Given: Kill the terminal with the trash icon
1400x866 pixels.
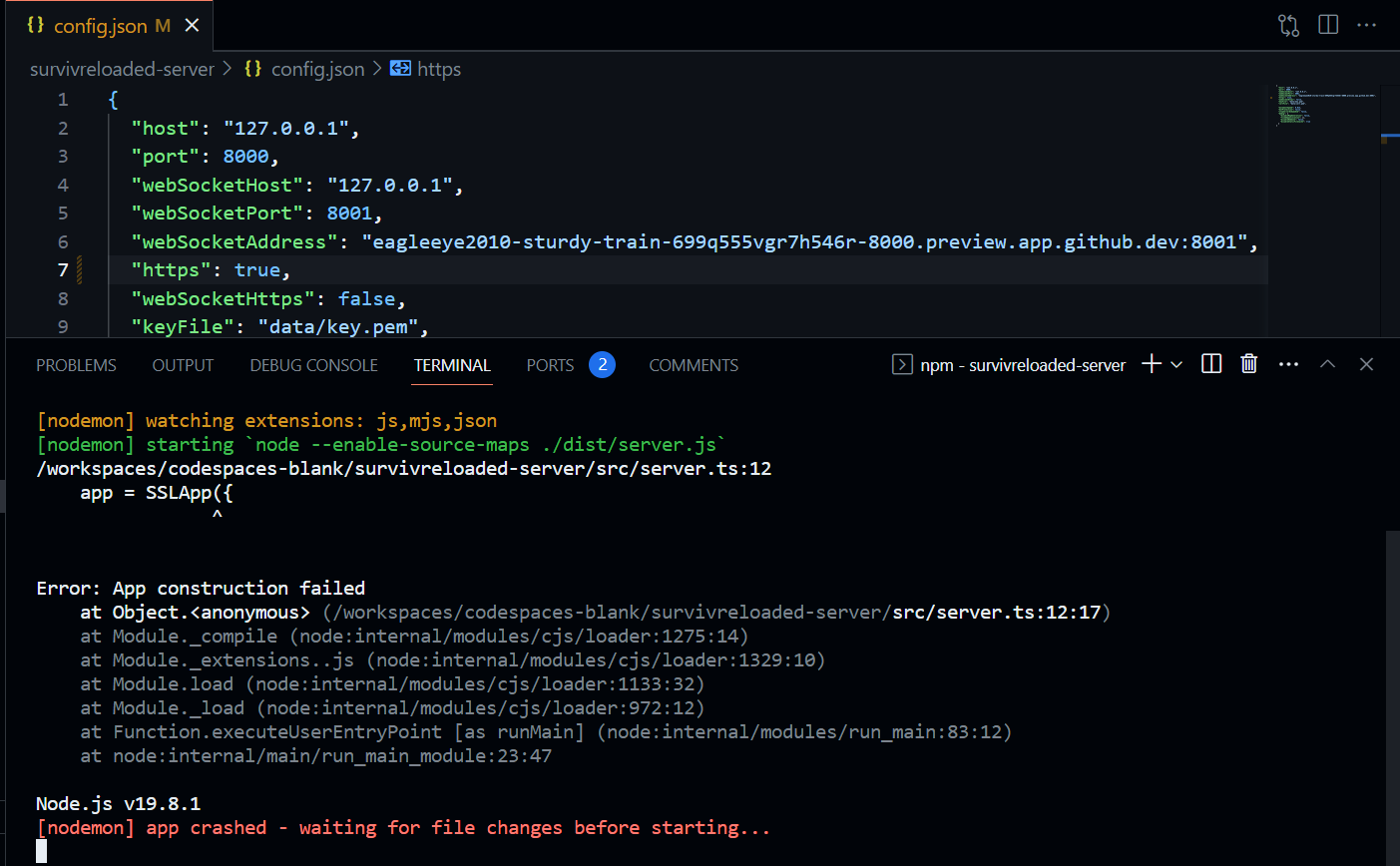Looking at the screenshot, I should tap(1248, 364).
